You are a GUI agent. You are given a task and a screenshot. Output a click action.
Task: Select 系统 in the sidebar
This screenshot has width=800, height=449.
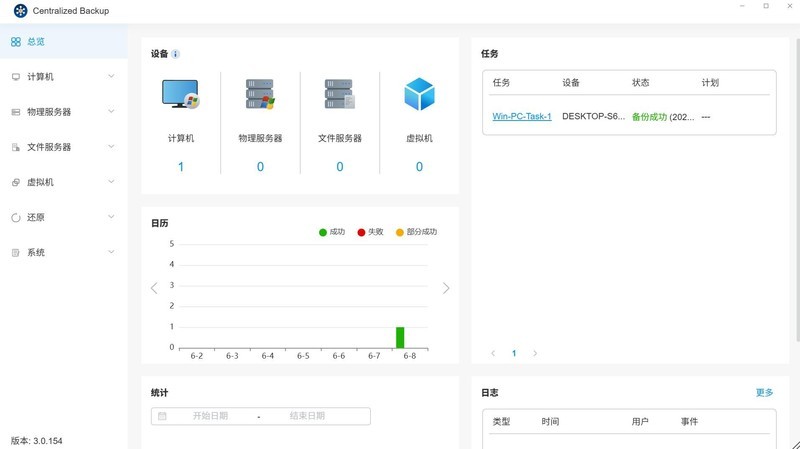coord(36,253)
